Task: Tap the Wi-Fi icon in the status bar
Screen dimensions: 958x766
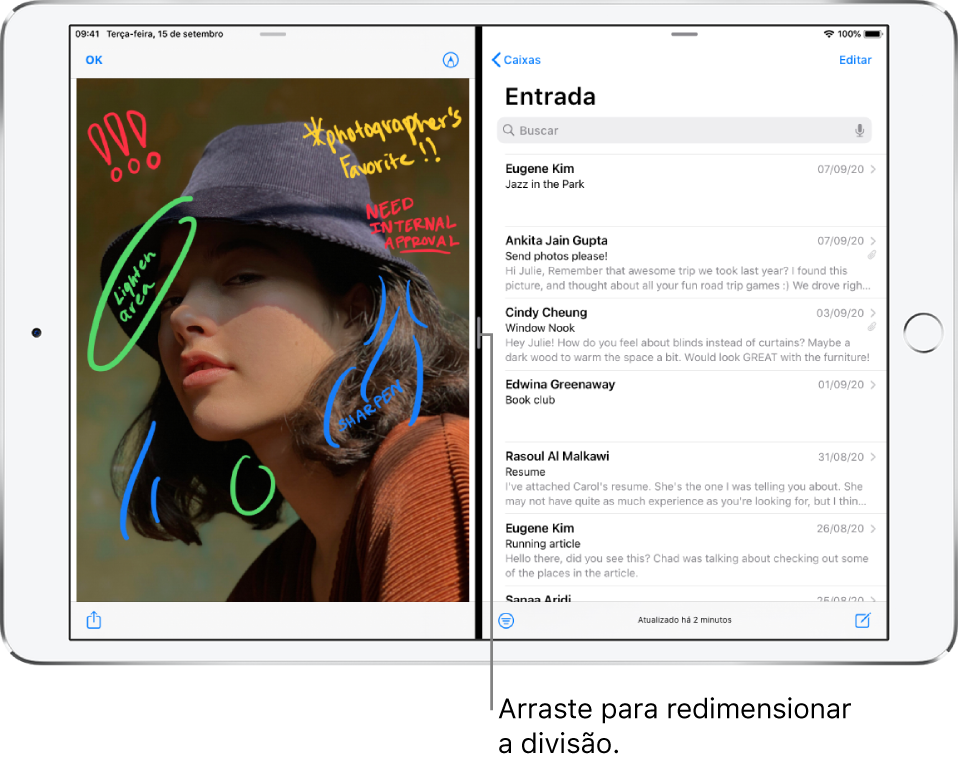Action: (828, 34)
